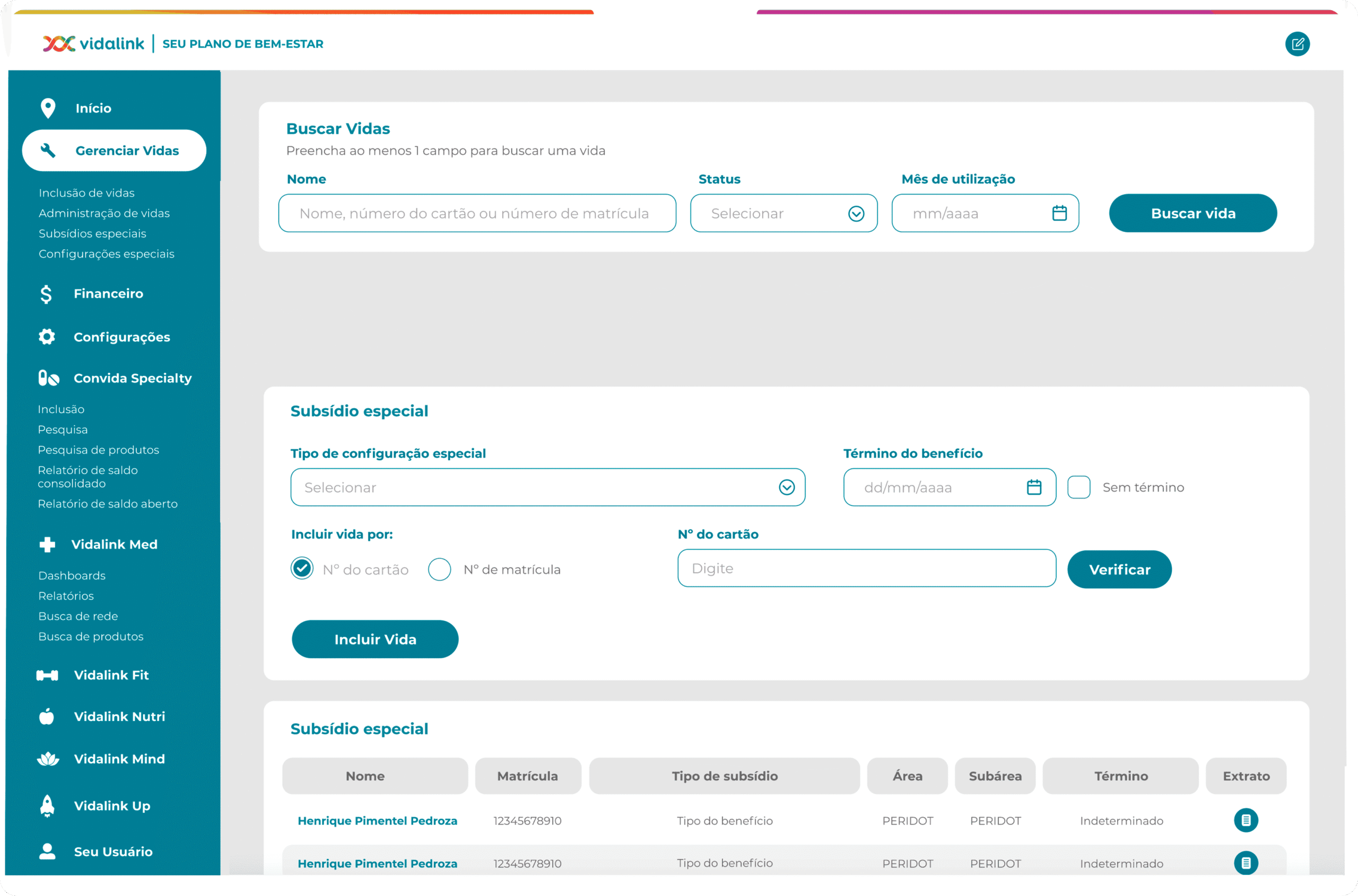Click the Início location pin icon
1358x896 pixels.
48,108
